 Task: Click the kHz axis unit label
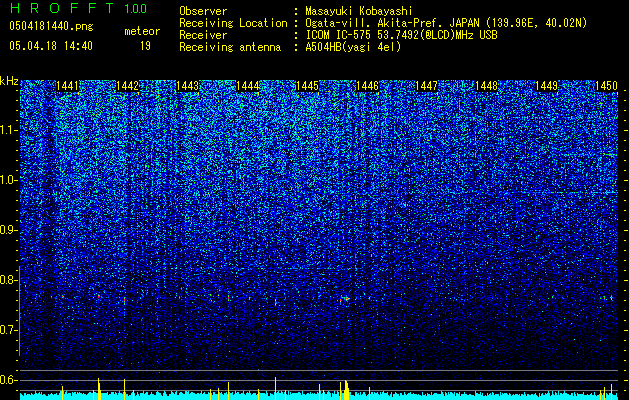9,81
